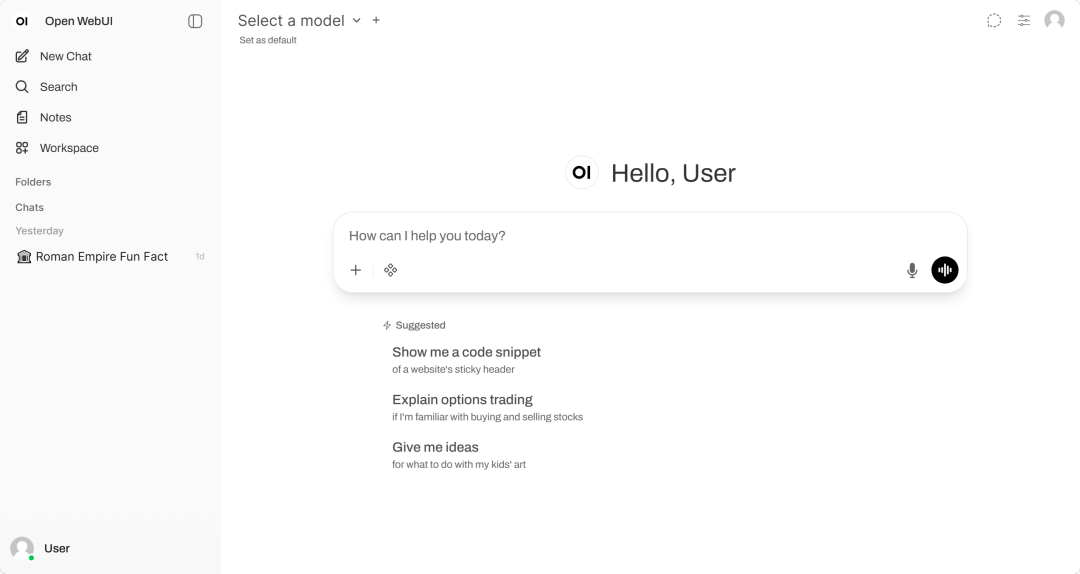Select the Explain options trading suggestion
Image resolution: width=1080 pixels, height=574 pixels.
click(x=488, y=407)
